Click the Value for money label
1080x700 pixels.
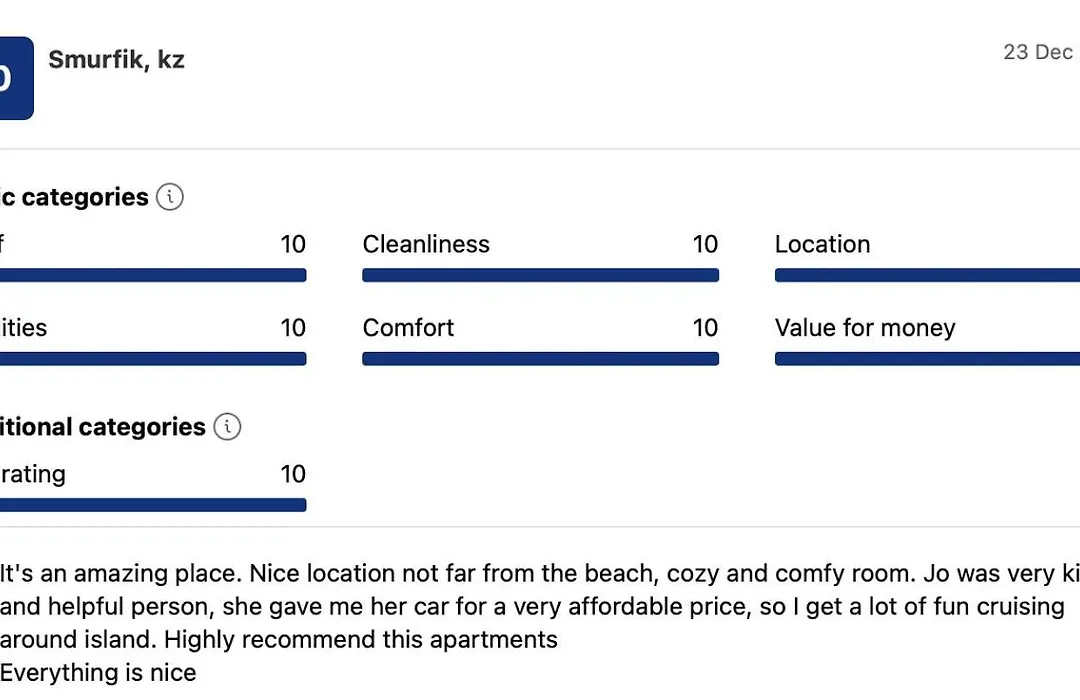coord(865,328)
